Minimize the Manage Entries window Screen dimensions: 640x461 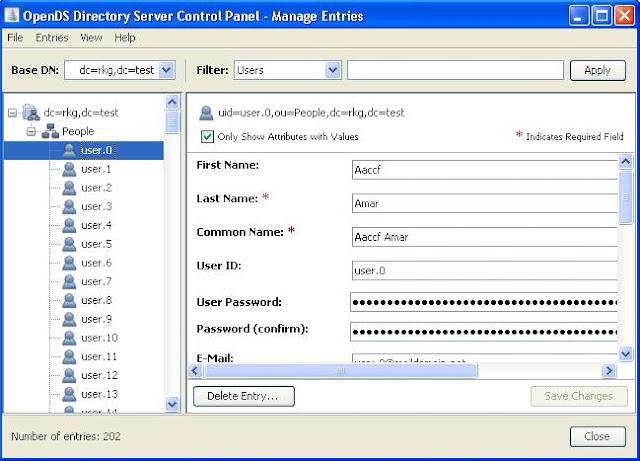tap(578, 16)
